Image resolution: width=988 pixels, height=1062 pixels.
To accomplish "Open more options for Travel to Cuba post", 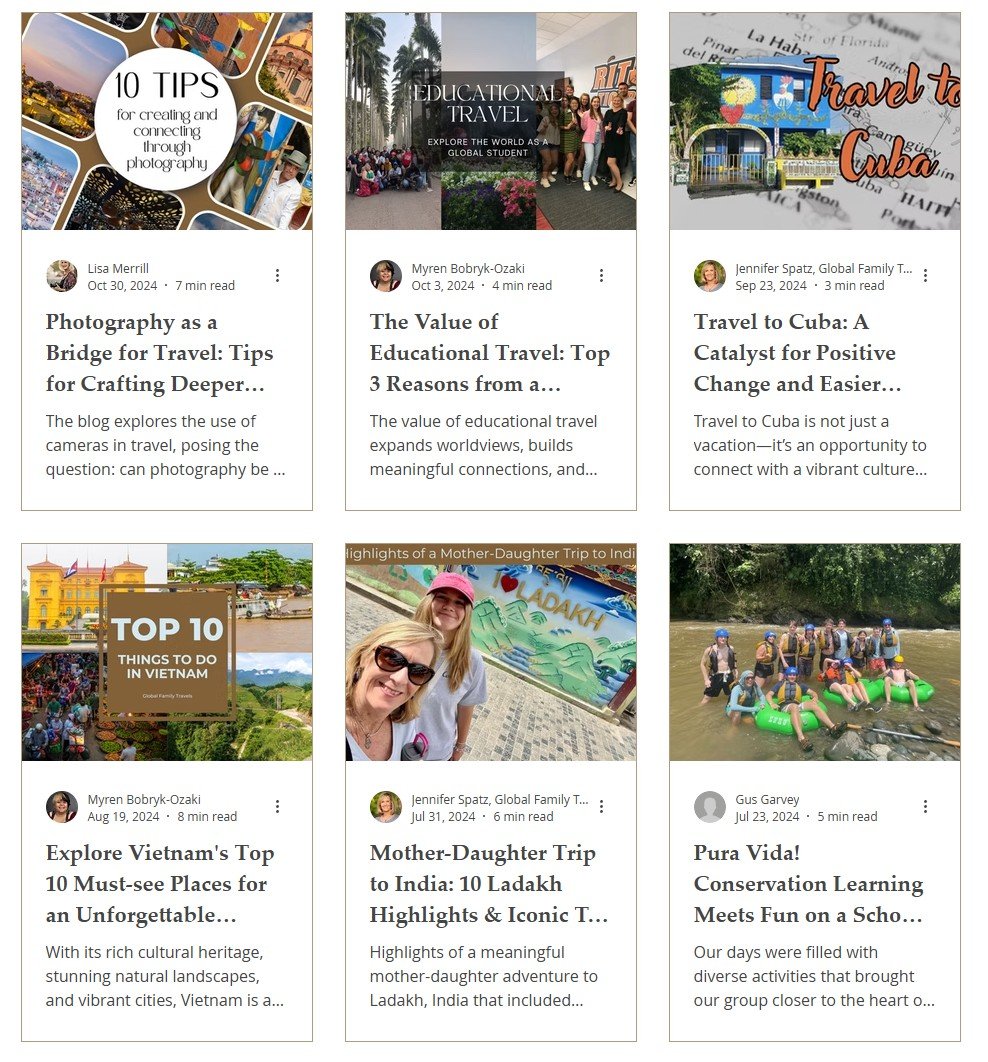I will click(x=925, y=276).
